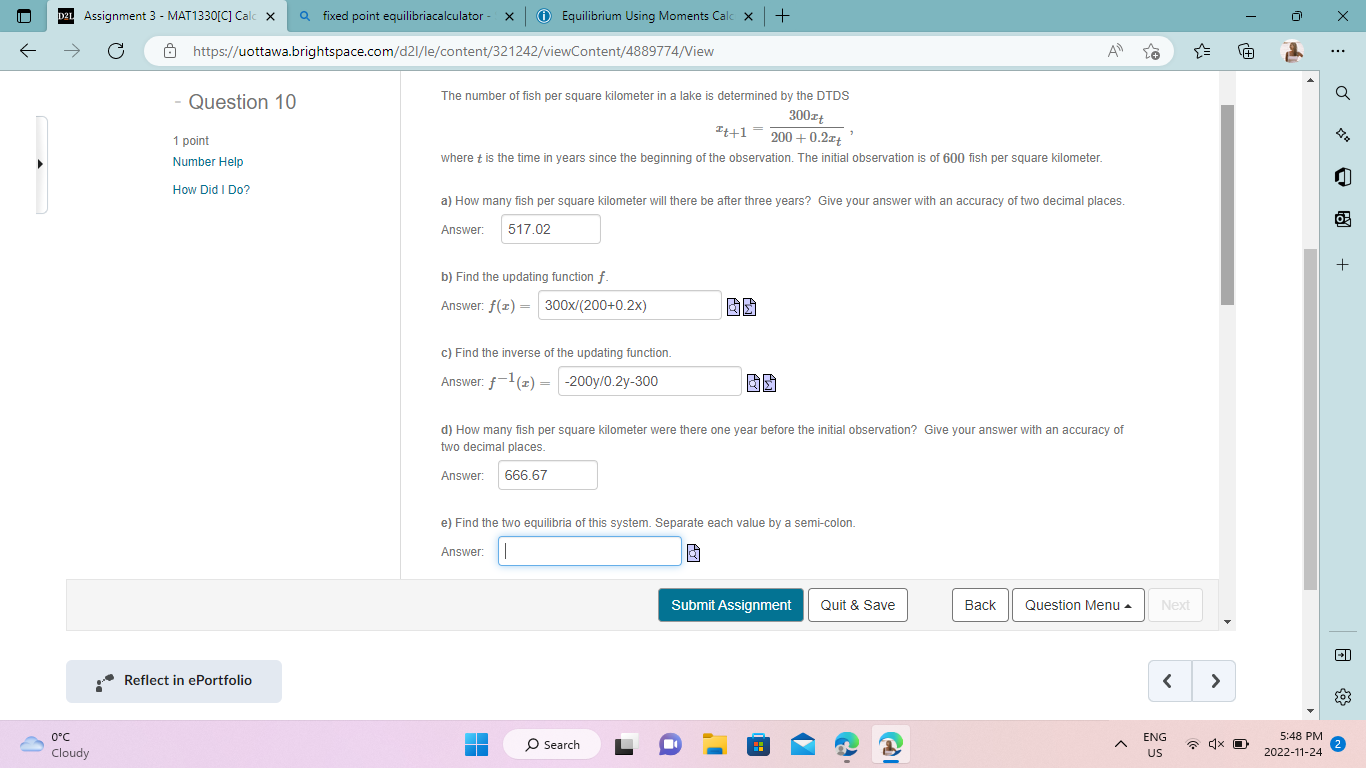Expand hidden icons in the system tray
1366x768 pixels.
coord(1121,744)
